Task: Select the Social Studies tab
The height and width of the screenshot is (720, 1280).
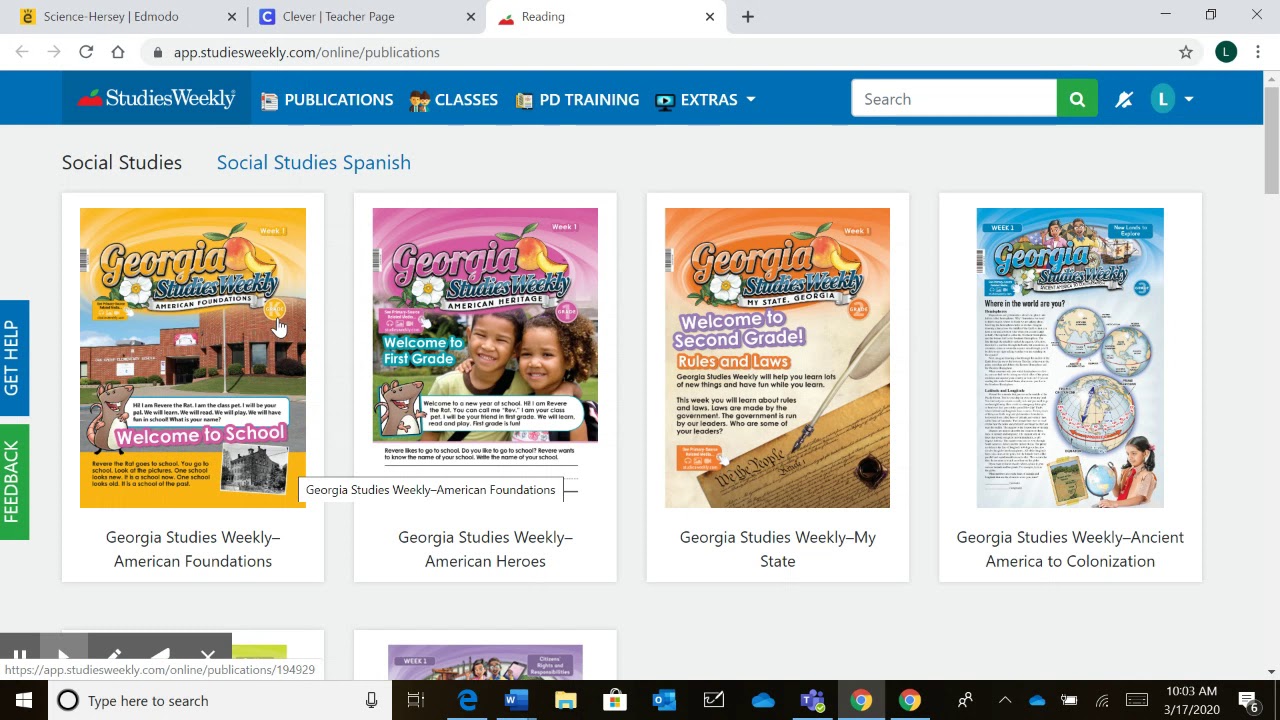Action: click(x=122, y=162)
